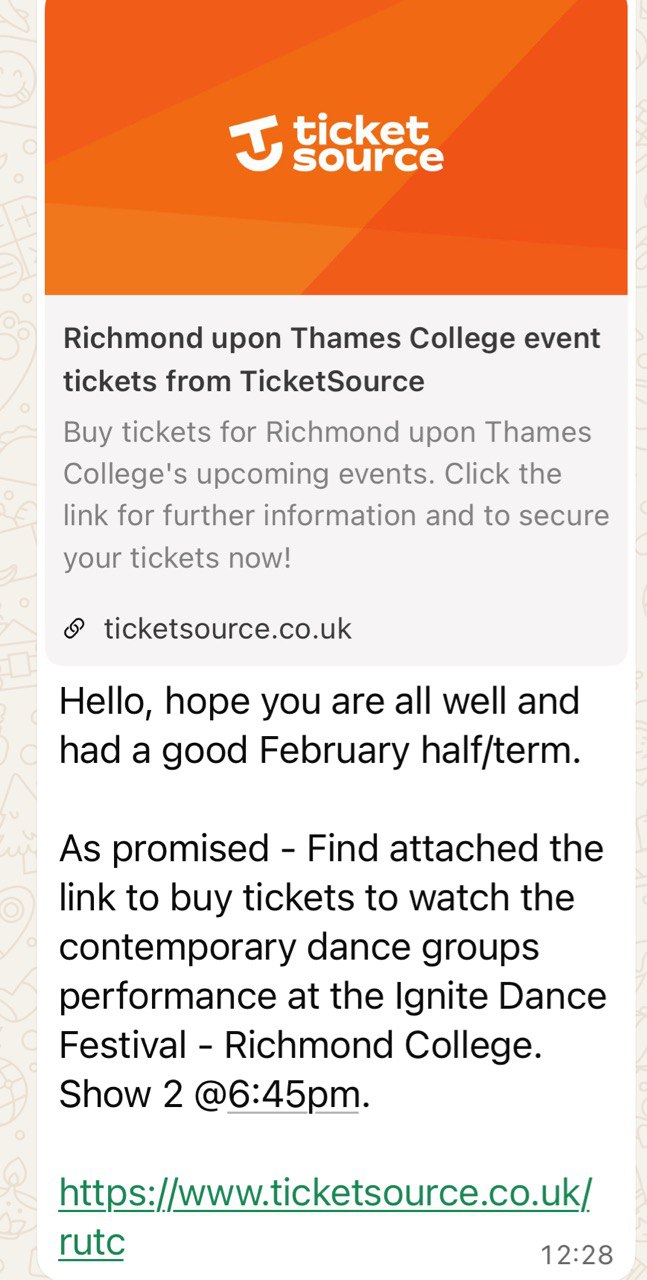647x1280 pixels.
Task: Click the 'rutc' part of the link
Action: [x=91, y=1242]
